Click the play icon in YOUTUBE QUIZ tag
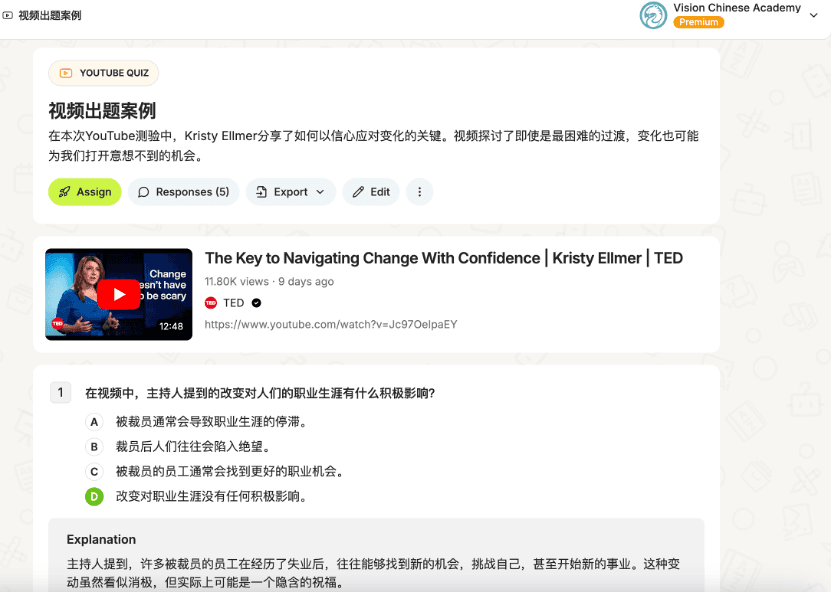The height and width of the screenshot is (592, 832). coord(66,73)
